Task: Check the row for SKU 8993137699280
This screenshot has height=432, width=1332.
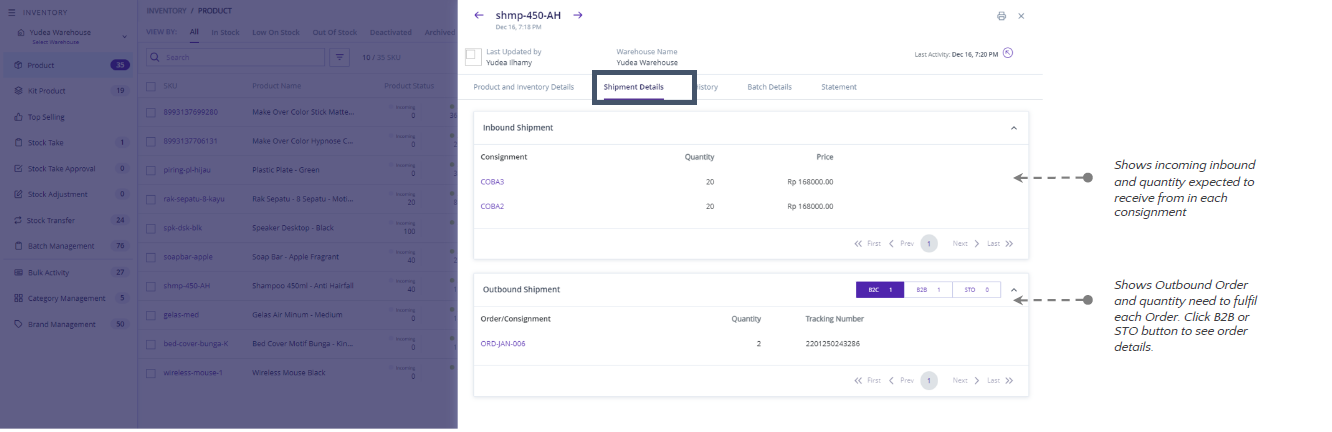Action: (151, 112)
